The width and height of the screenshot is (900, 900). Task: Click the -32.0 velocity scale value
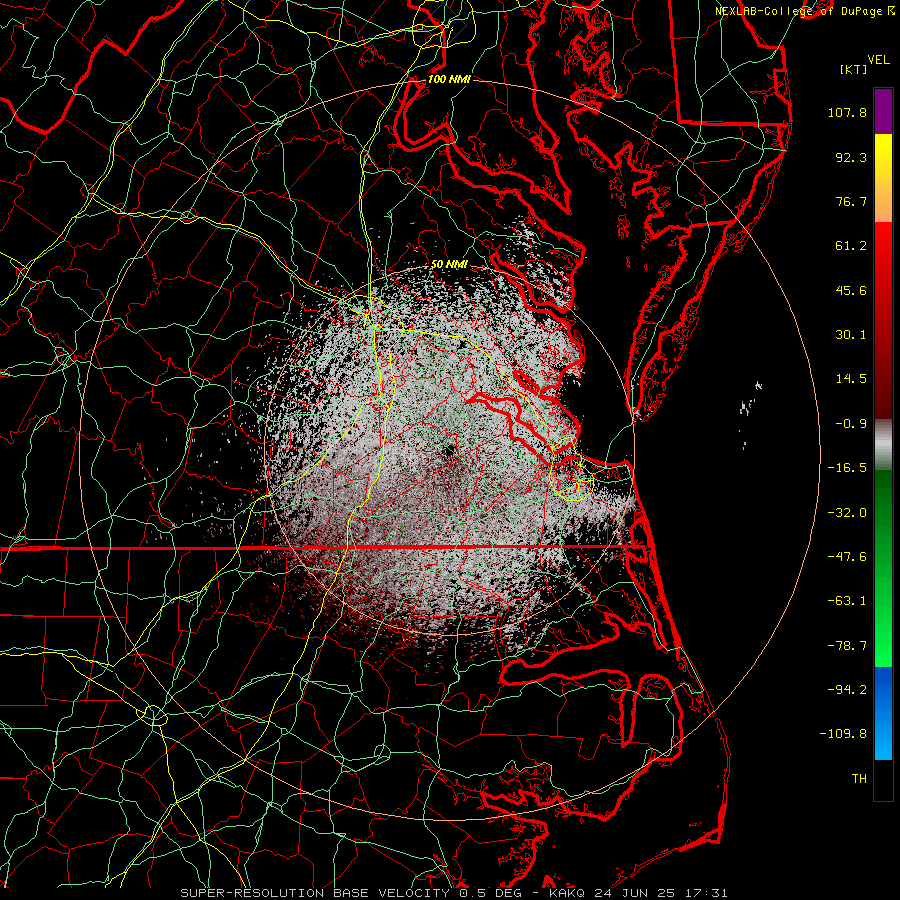click(x=847, y=513)
